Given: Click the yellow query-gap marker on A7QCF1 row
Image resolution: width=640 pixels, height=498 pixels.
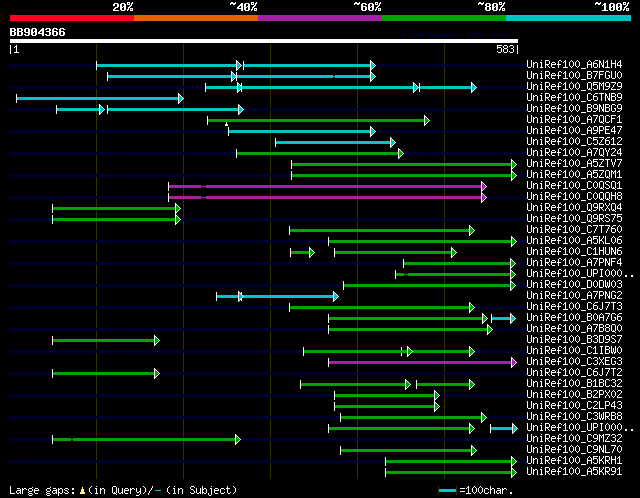Looking at the screenshot, I should [x=227, y=124].
